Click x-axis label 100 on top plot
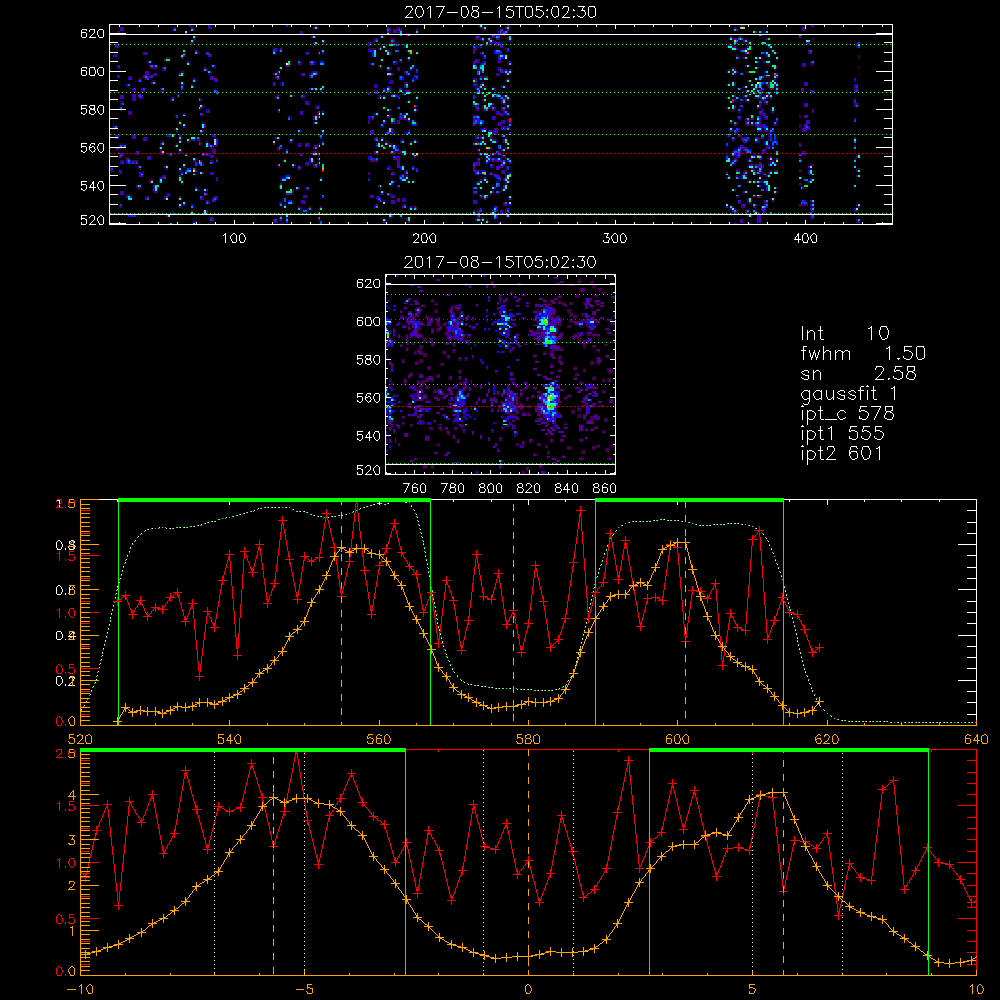Image resolution: width=1000 pixels, height=1000 pixels. coord(234,239)
